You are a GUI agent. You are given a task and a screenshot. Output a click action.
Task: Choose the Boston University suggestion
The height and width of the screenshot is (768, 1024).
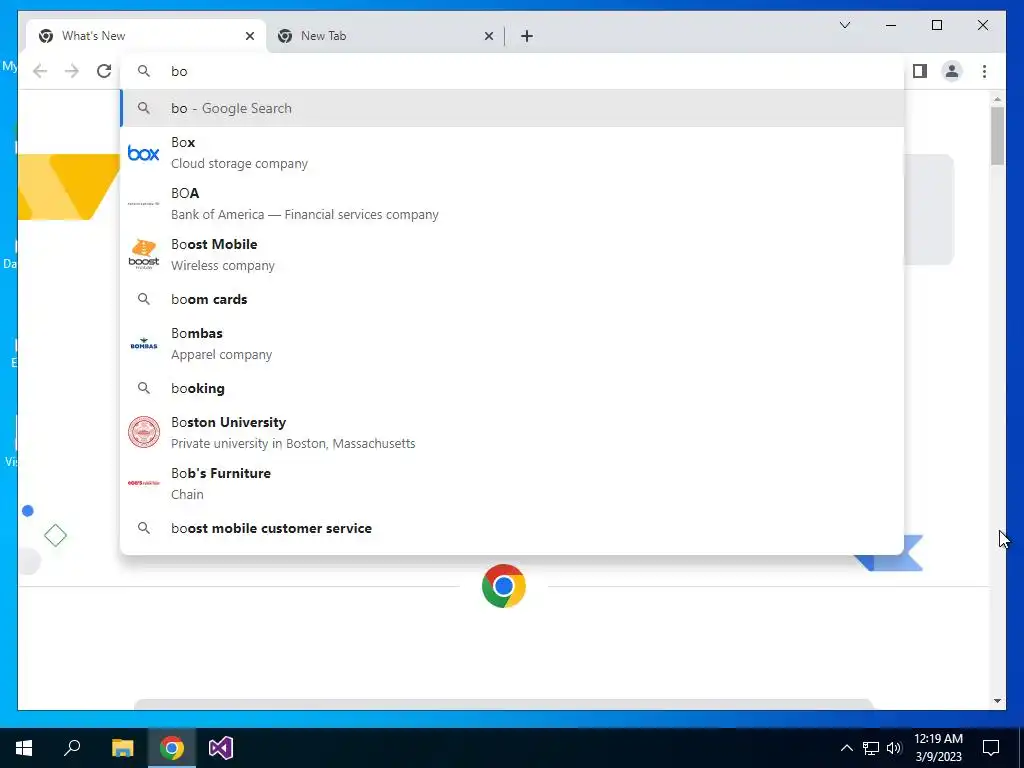click(512, 432)
